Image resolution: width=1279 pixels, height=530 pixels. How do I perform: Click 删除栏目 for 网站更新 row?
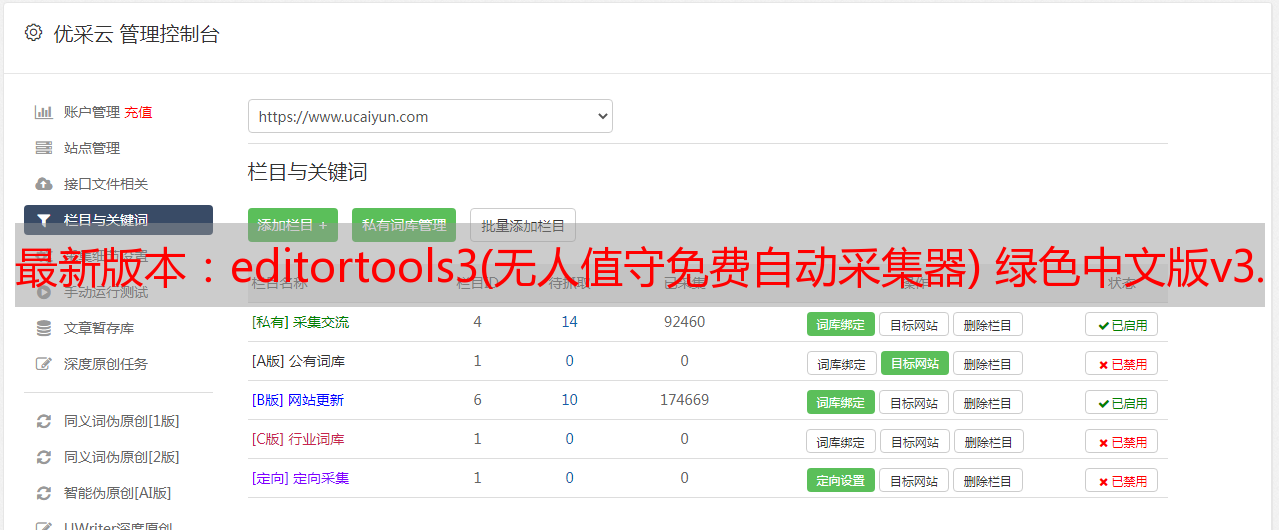tap(987, 402)
